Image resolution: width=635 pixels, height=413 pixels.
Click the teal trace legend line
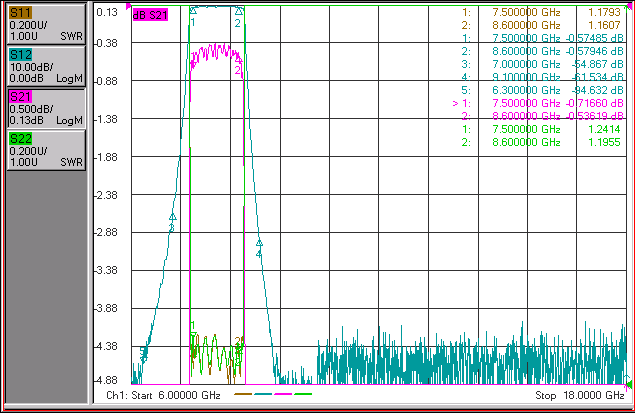click(x=263, y=394)
